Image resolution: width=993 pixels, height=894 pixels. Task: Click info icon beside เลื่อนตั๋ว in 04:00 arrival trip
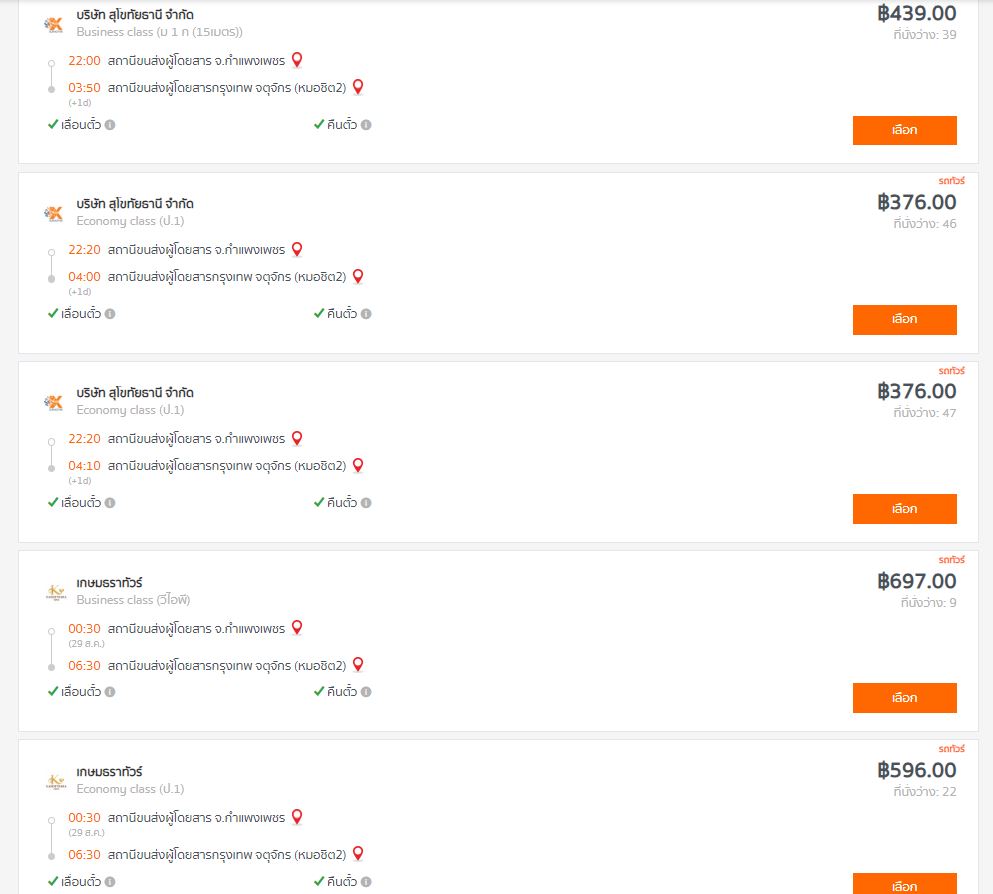110,313
